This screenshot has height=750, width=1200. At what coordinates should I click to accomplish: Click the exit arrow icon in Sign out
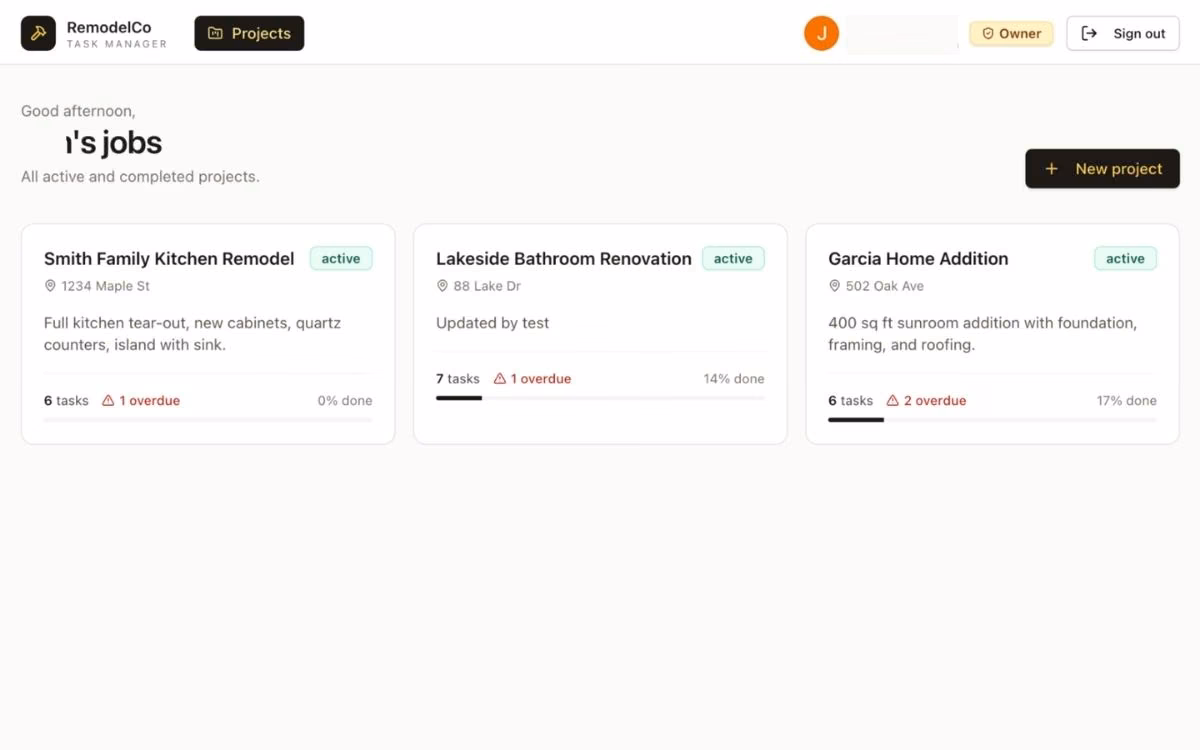pos(1090,33)
